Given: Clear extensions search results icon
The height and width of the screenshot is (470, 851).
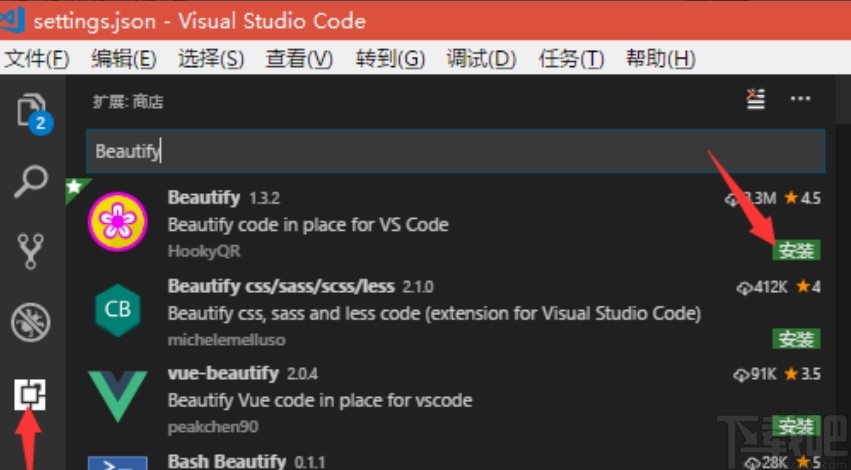Looking at the screenshot, I should pos(755,99).
